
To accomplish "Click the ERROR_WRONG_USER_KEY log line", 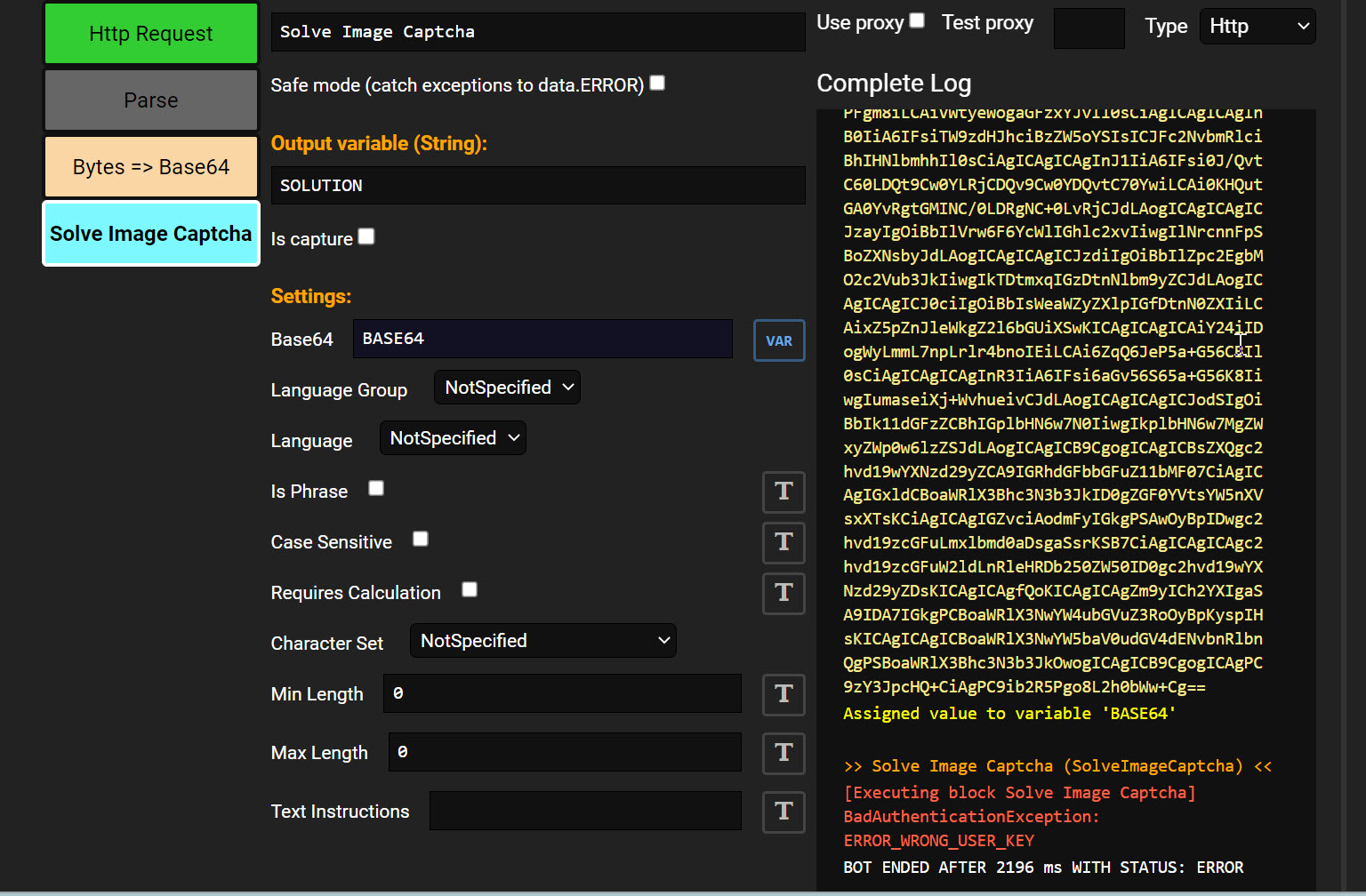I will (939, 841).
